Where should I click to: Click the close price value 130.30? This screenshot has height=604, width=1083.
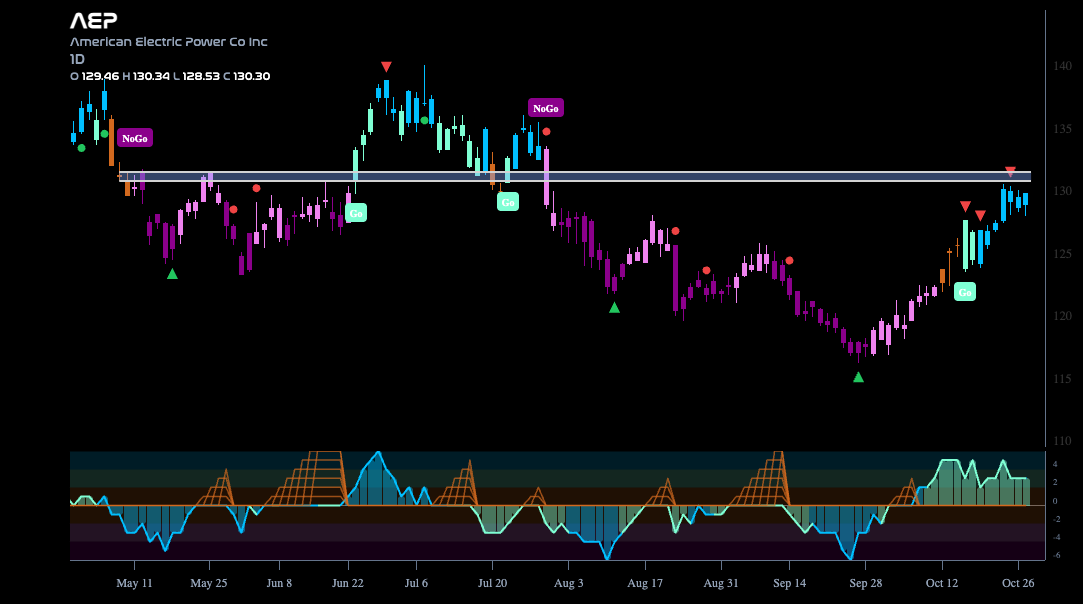point(251,76)
